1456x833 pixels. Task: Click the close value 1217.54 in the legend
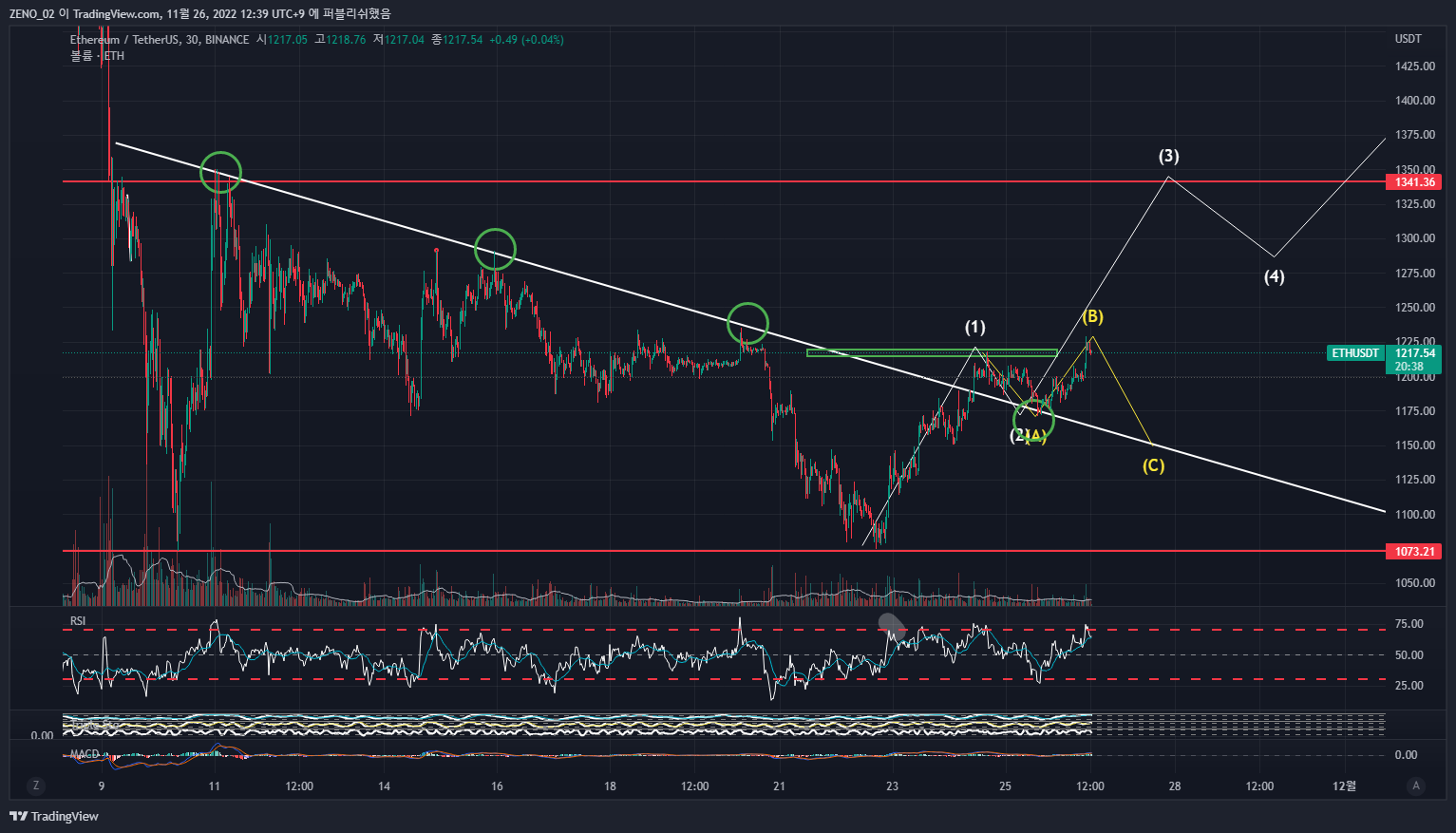point(463,40)
